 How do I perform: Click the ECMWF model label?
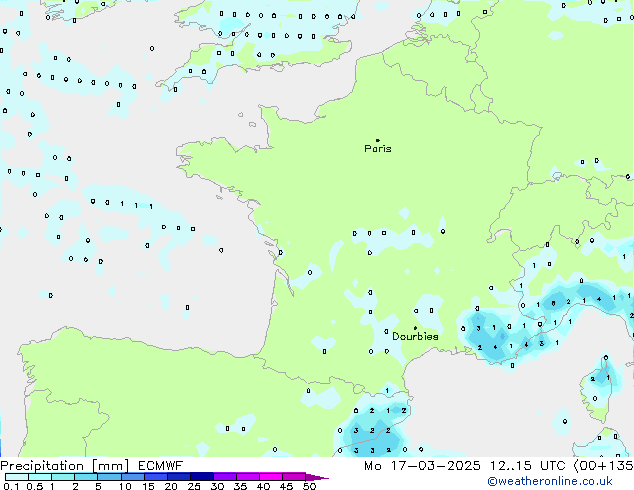pos(161,466)
